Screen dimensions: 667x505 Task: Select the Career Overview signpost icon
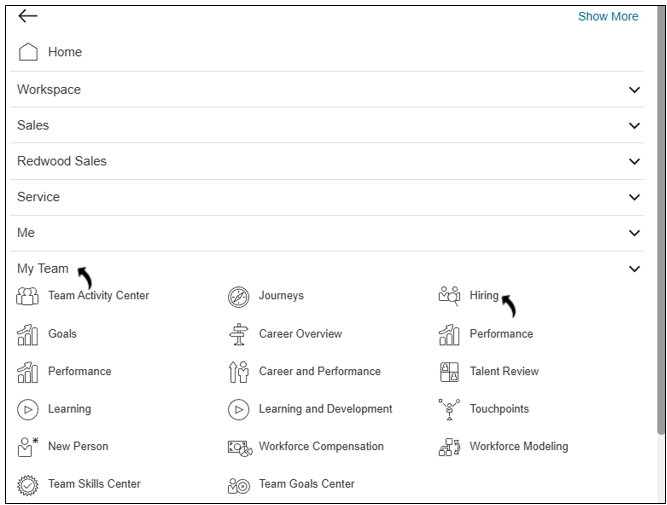point(238,334)
